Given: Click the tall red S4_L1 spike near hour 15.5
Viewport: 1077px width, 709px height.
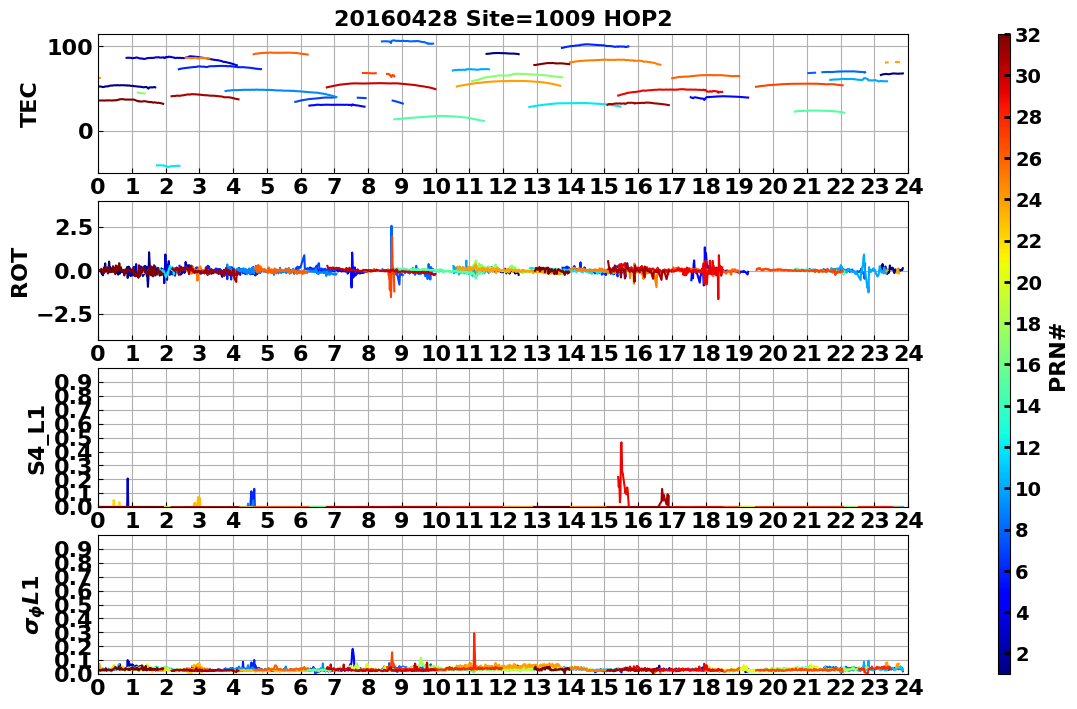Looking at the screenshot, I should [622, 474].
